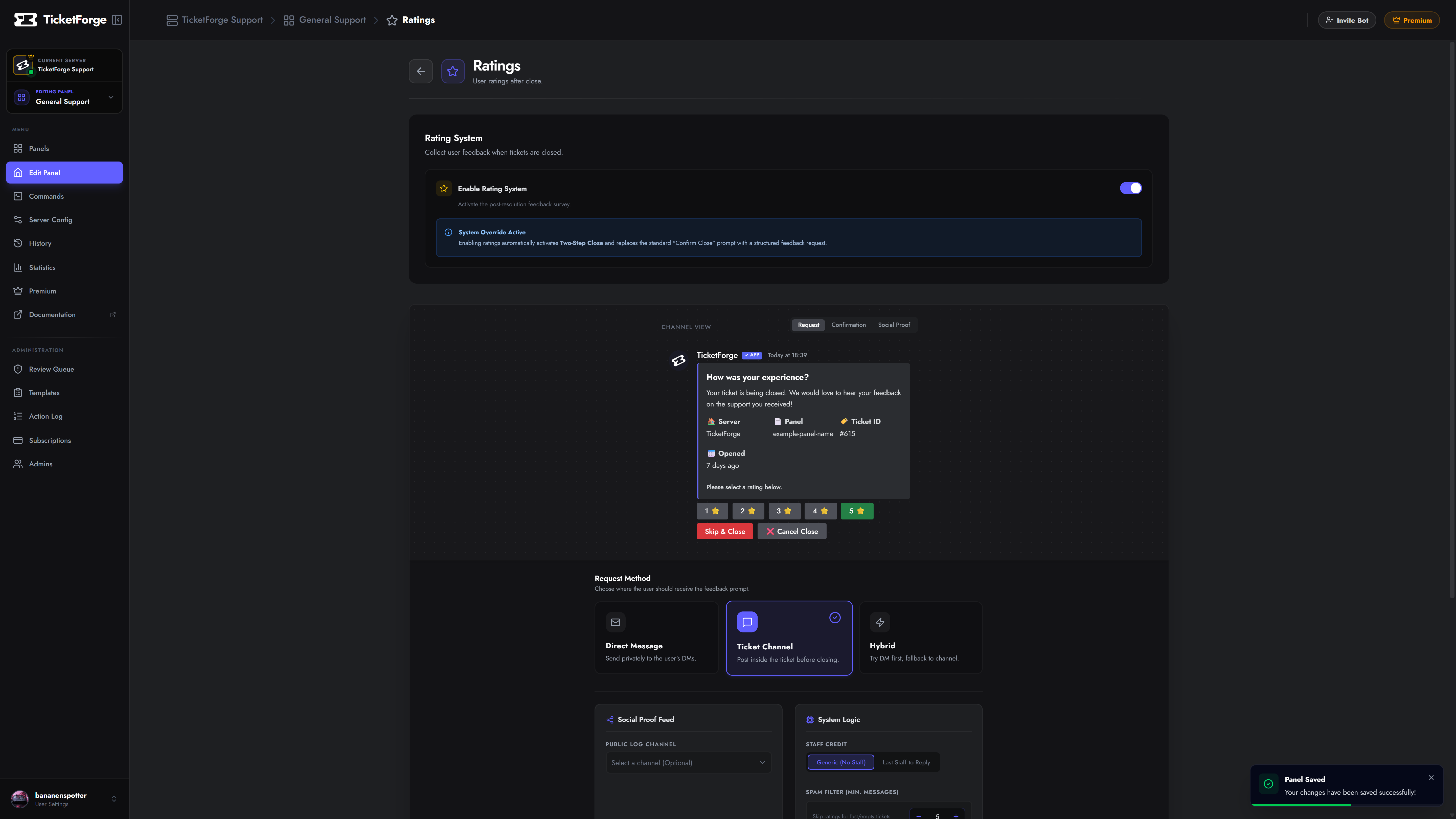Click the System Override info icon
Screen dimensions: 1456x819
[x=448, y=232]
